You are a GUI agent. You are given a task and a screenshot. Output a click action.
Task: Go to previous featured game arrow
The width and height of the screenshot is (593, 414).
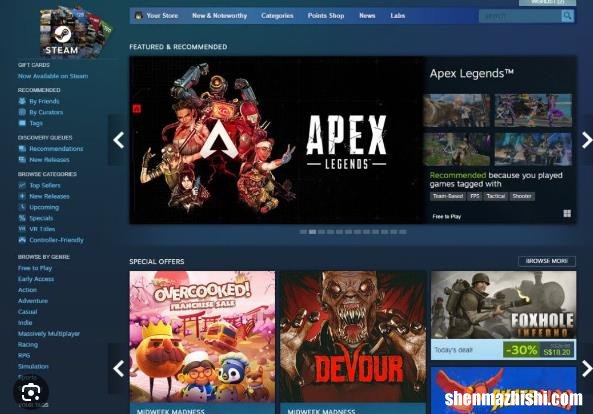point(118,140)
